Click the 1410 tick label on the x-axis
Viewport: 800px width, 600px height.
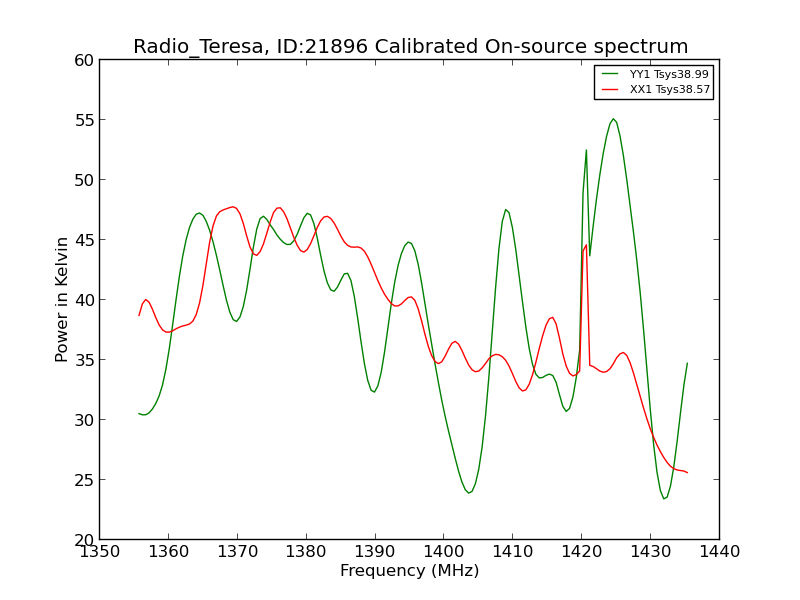[x=512, y=552]
